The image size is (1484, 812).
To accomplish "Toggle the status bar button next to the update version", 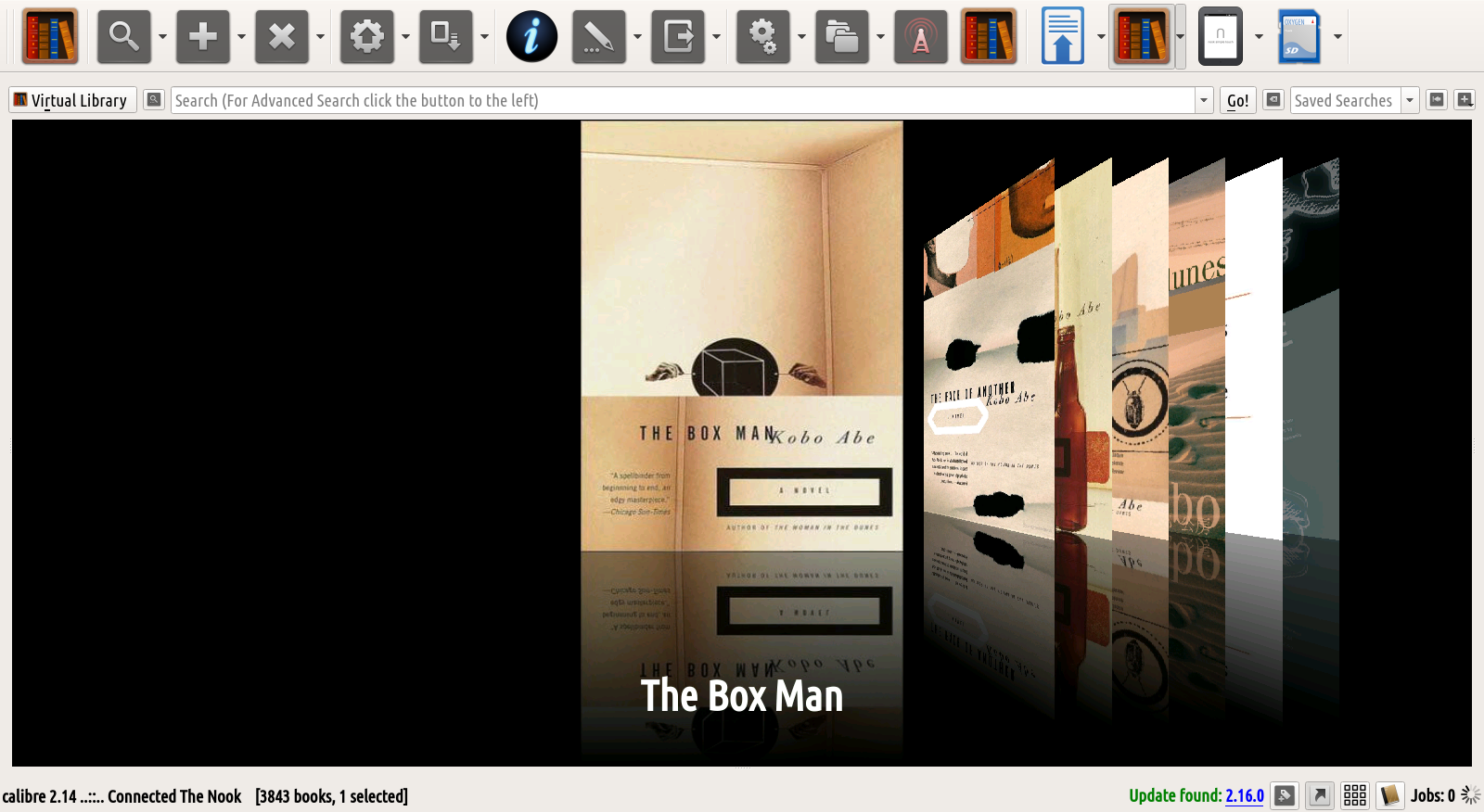I will (x=1285, y=795).
